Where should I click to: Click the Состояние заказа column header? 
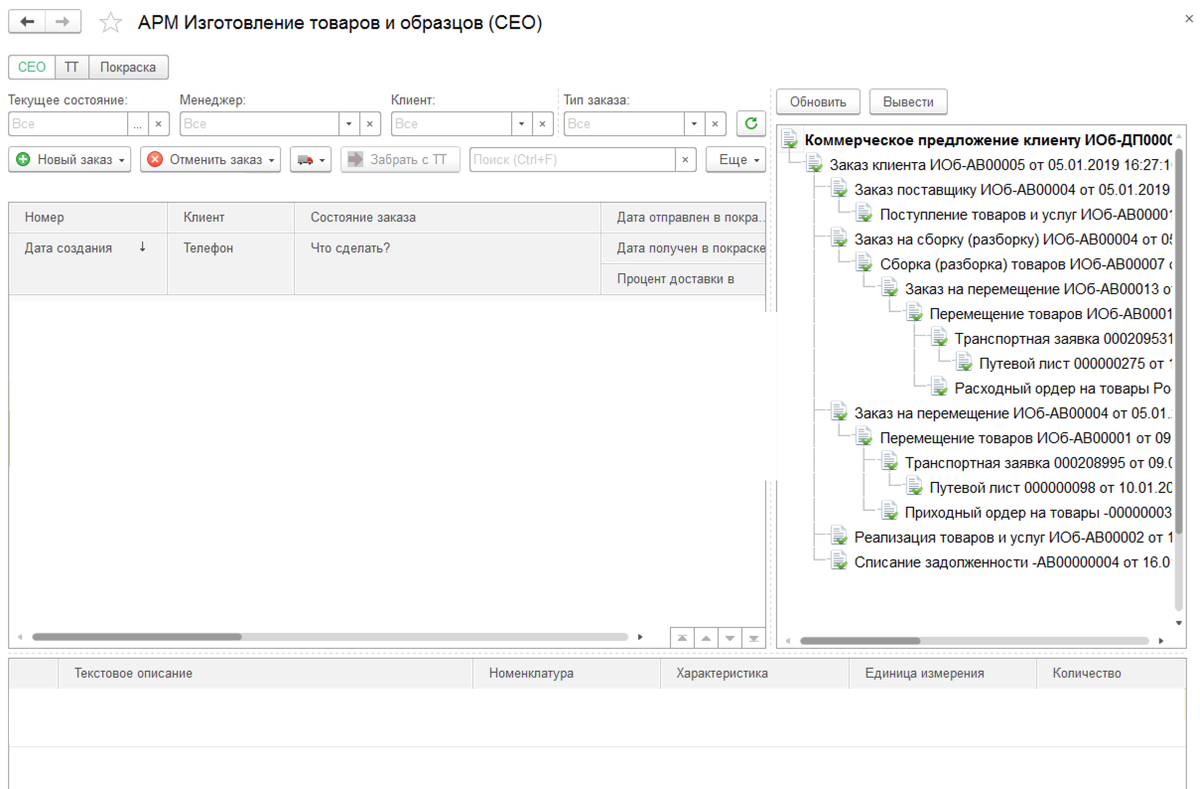tap(448, 217)
